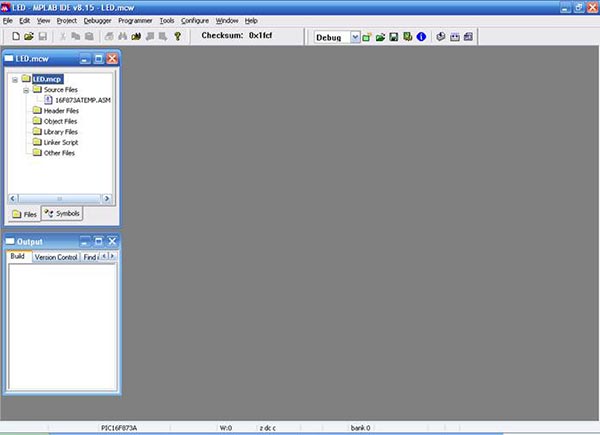This screenshot has width=600, height=435.
Task: Select the Library Files folder
Action: point(60,132)
